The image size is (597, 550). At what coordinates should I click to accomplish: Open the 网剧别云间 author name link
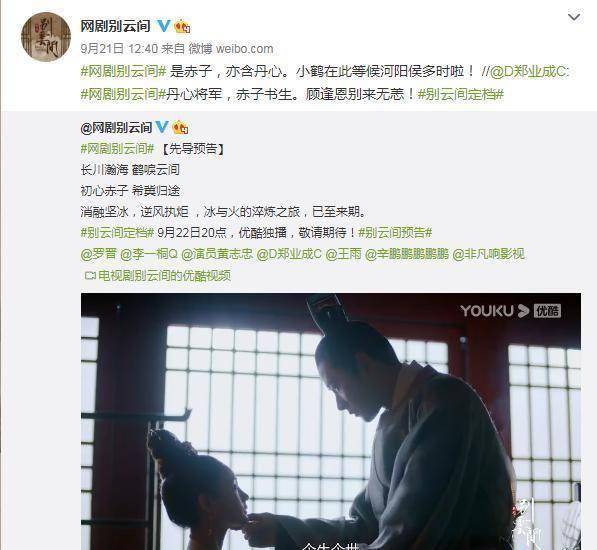115,26
